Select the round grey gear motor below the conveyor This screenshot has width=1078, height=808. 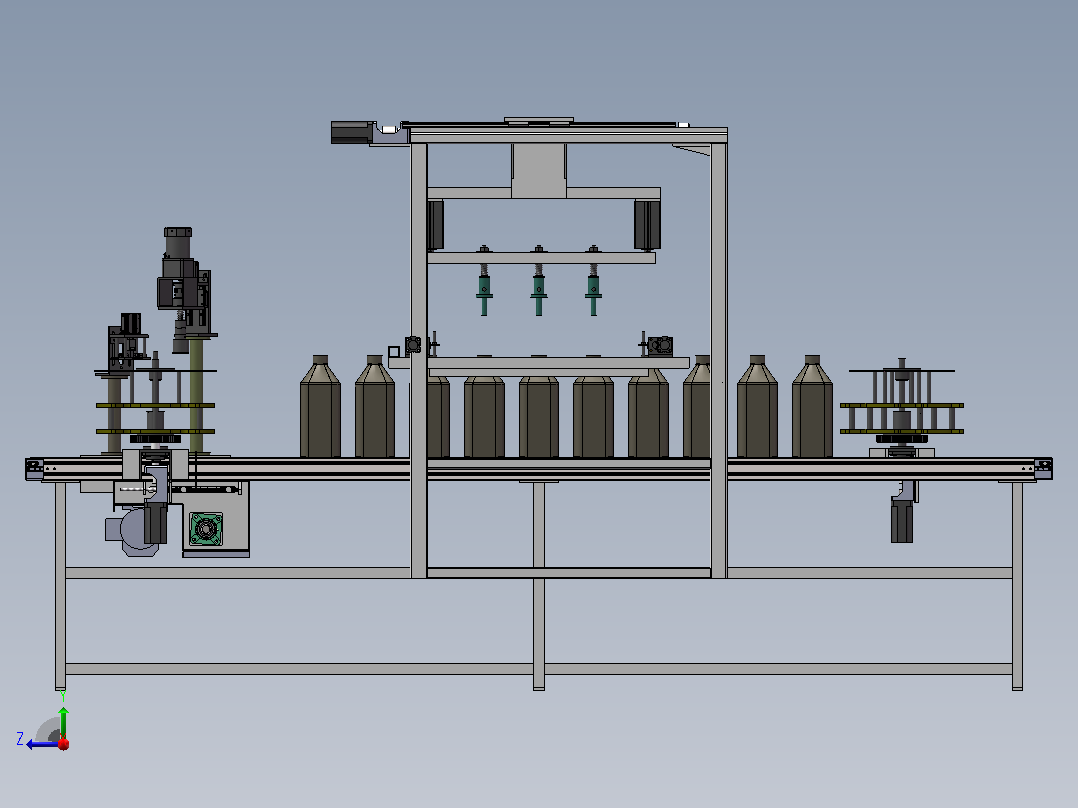click(x=140, y=531)
